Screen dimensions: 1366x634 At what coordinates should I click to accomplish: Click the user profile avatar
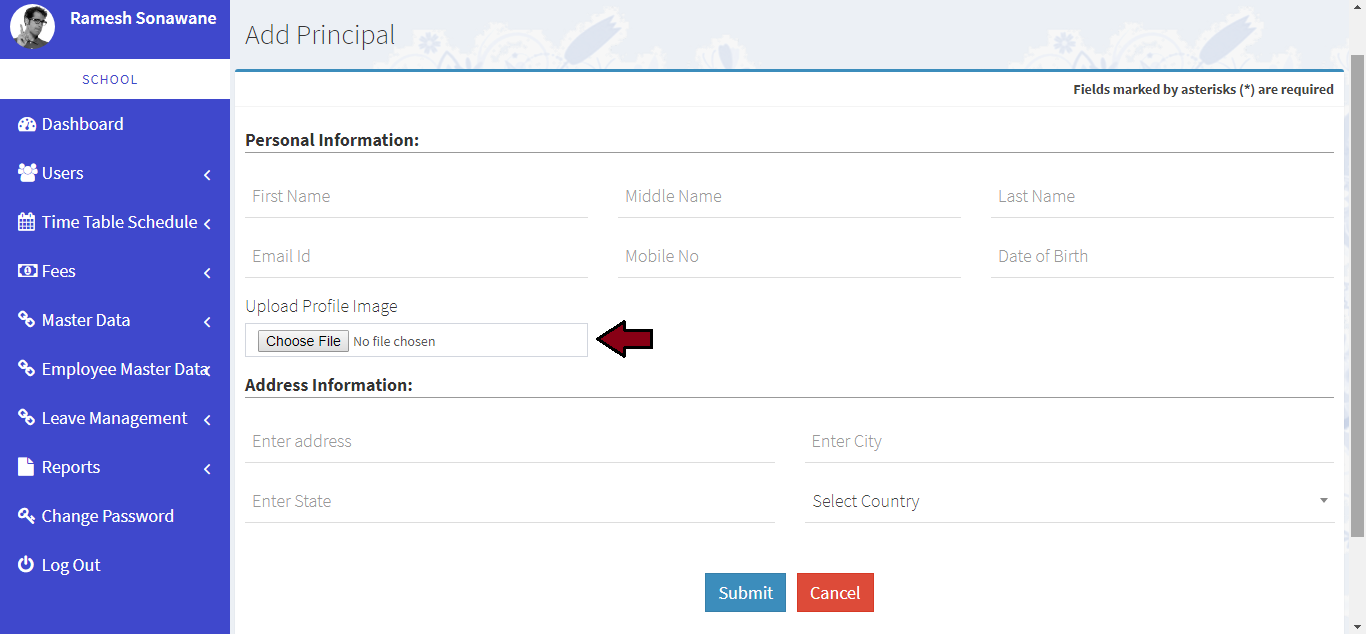coord(32,27)
